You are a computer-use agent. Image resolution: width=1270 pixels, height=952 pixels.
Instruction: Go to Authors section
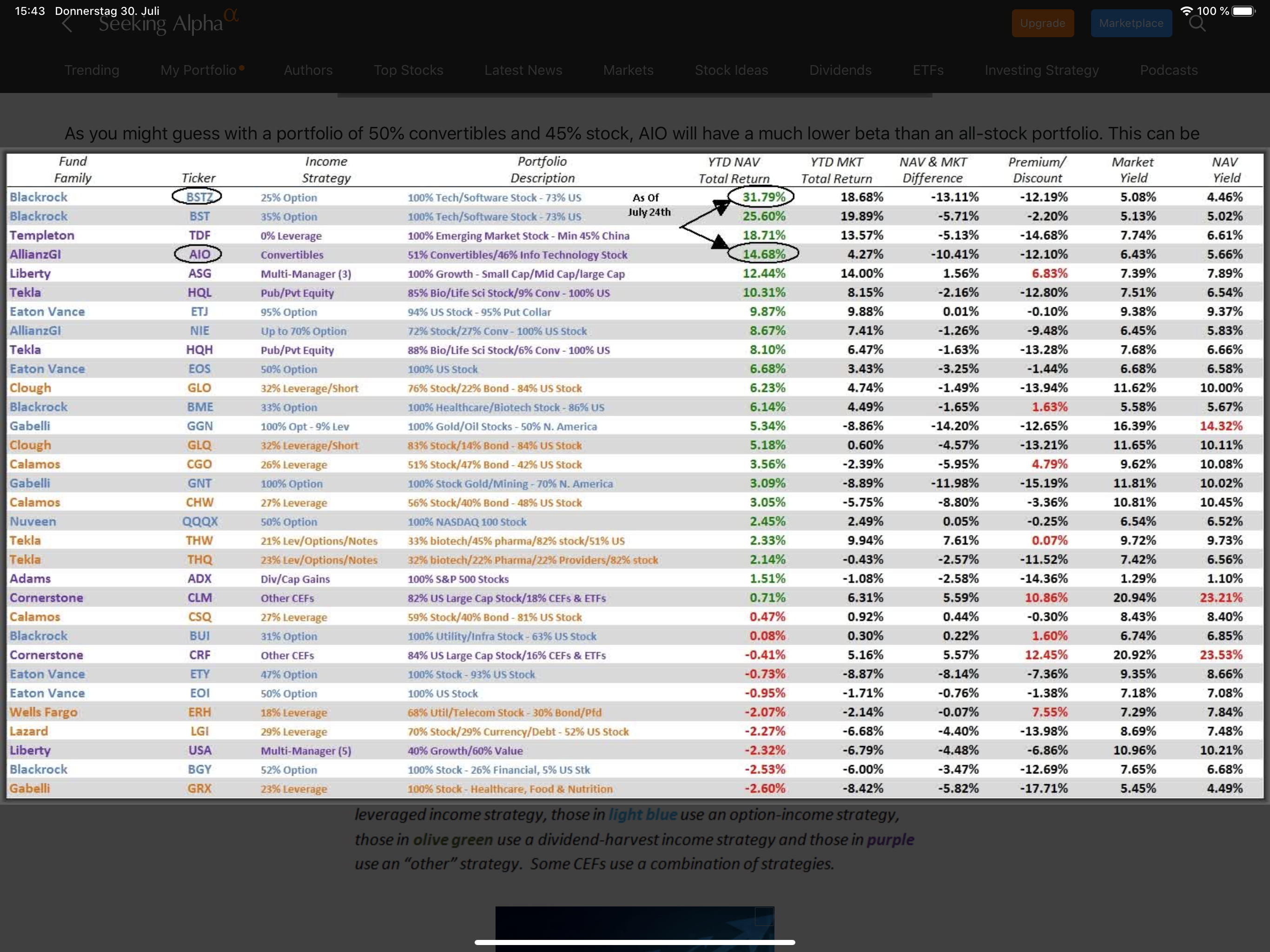(308, 70)
